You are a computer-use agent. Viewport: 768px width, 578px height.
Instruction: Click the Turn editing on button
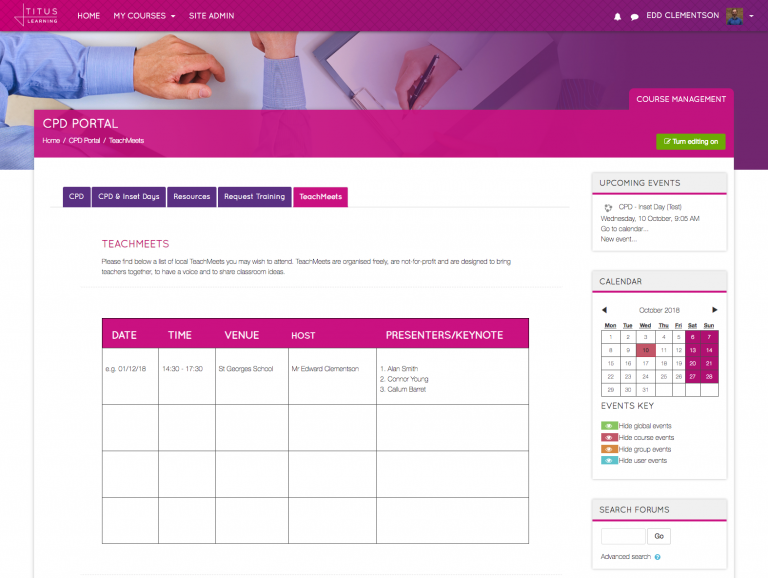coord(690,142)
